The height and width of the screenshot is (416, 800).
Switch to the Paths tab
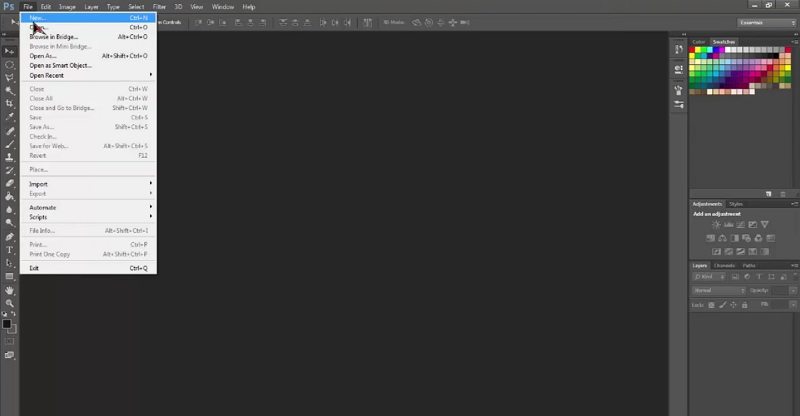749,265
